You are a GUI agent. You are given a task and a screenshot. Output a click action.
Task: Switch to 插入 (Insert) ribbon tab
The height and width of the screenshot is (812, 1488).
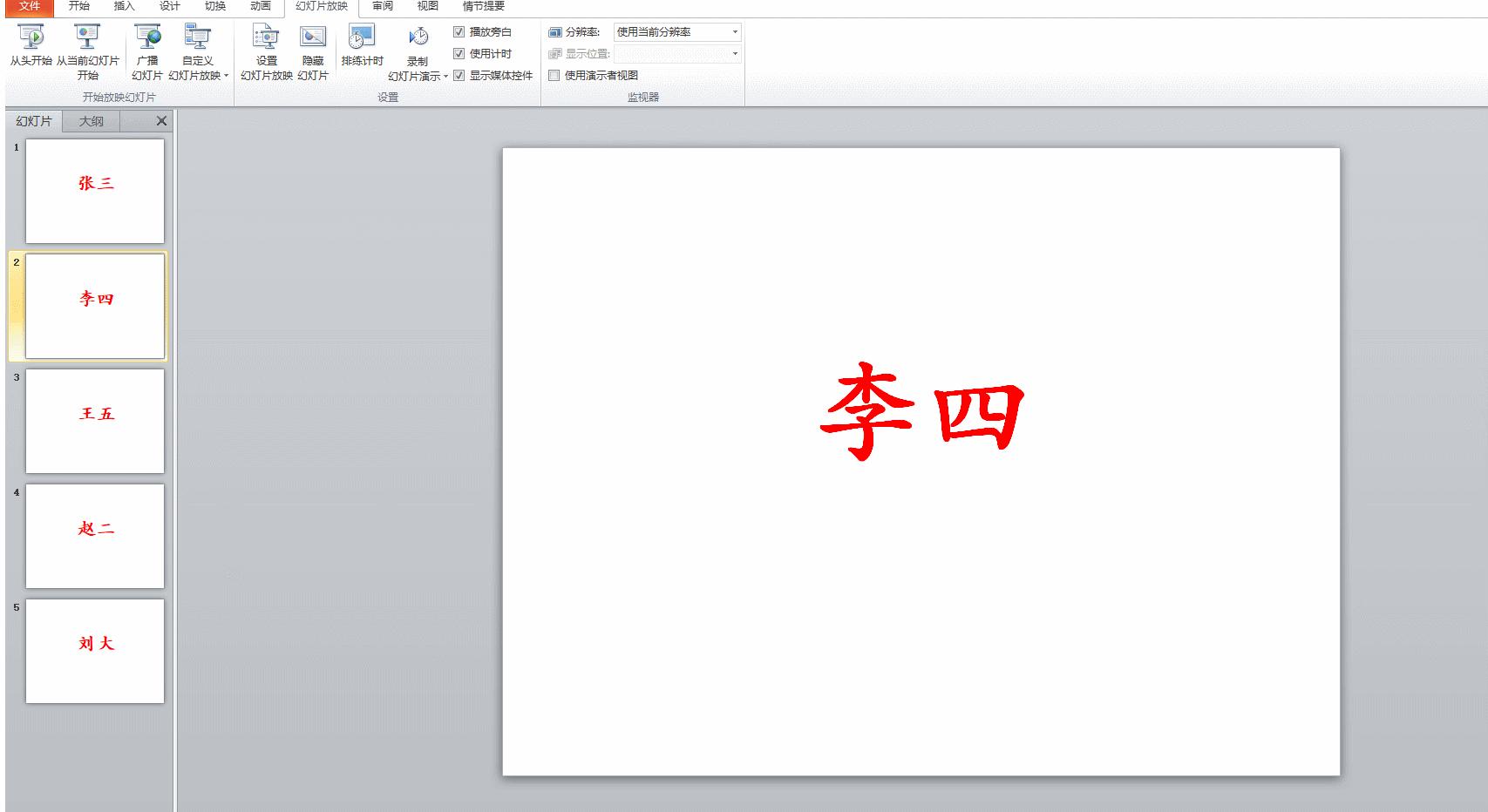pyautogui.click(x=125, y=7)
